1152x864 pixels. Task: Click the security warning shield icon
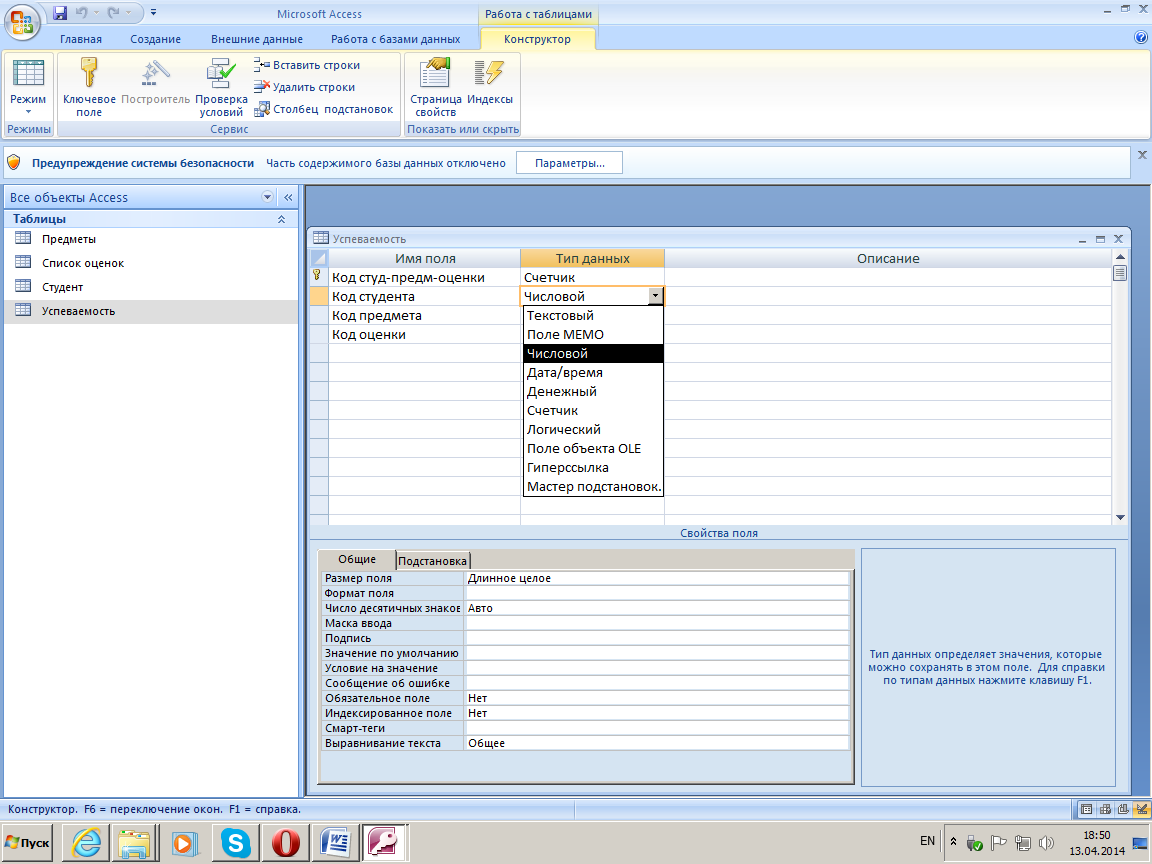tap(14, 162)
